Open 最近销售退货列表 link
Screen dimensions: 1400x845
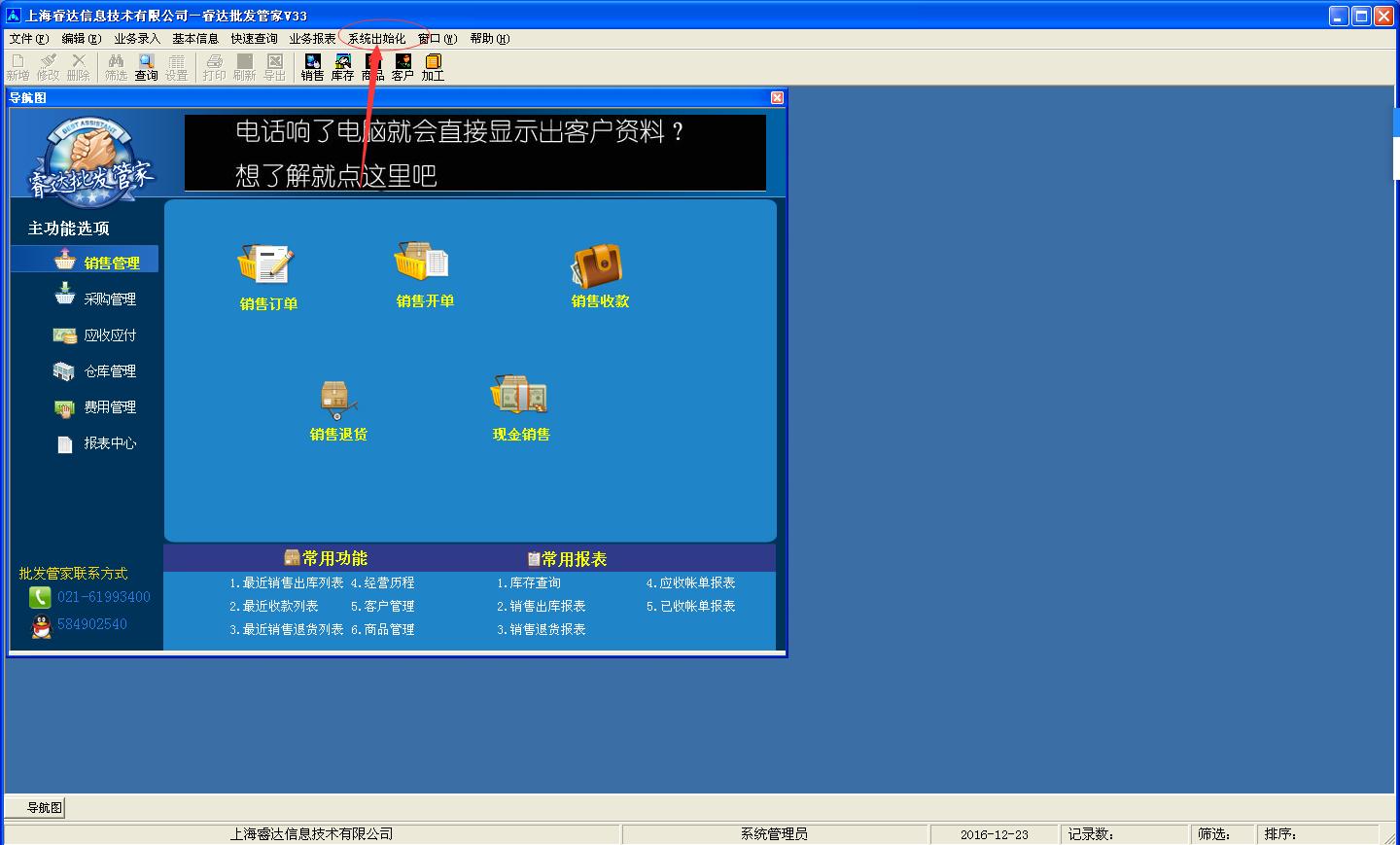(x=287, y=630)
